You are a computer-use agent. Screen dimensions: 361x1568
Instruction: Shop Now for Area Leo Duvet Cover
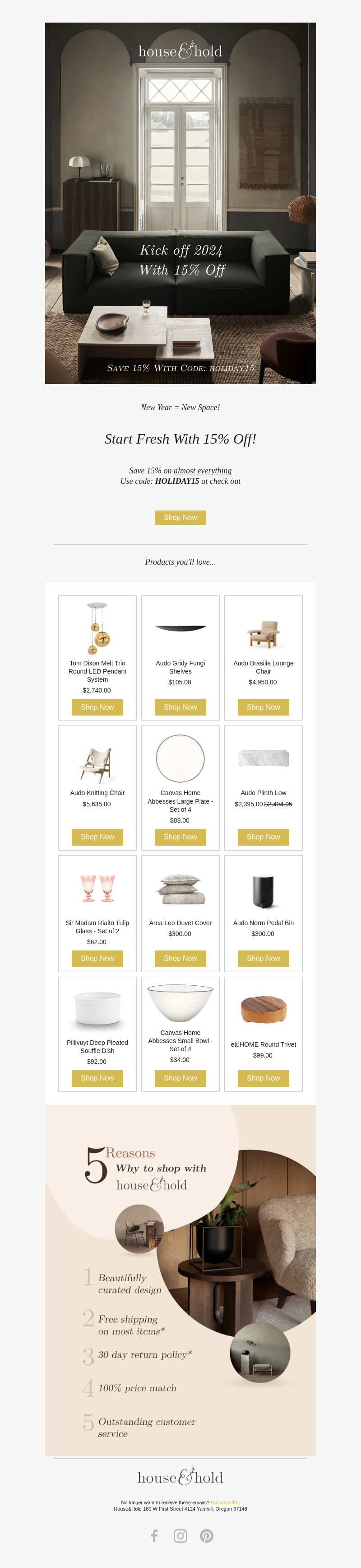(x=180, y=958)
